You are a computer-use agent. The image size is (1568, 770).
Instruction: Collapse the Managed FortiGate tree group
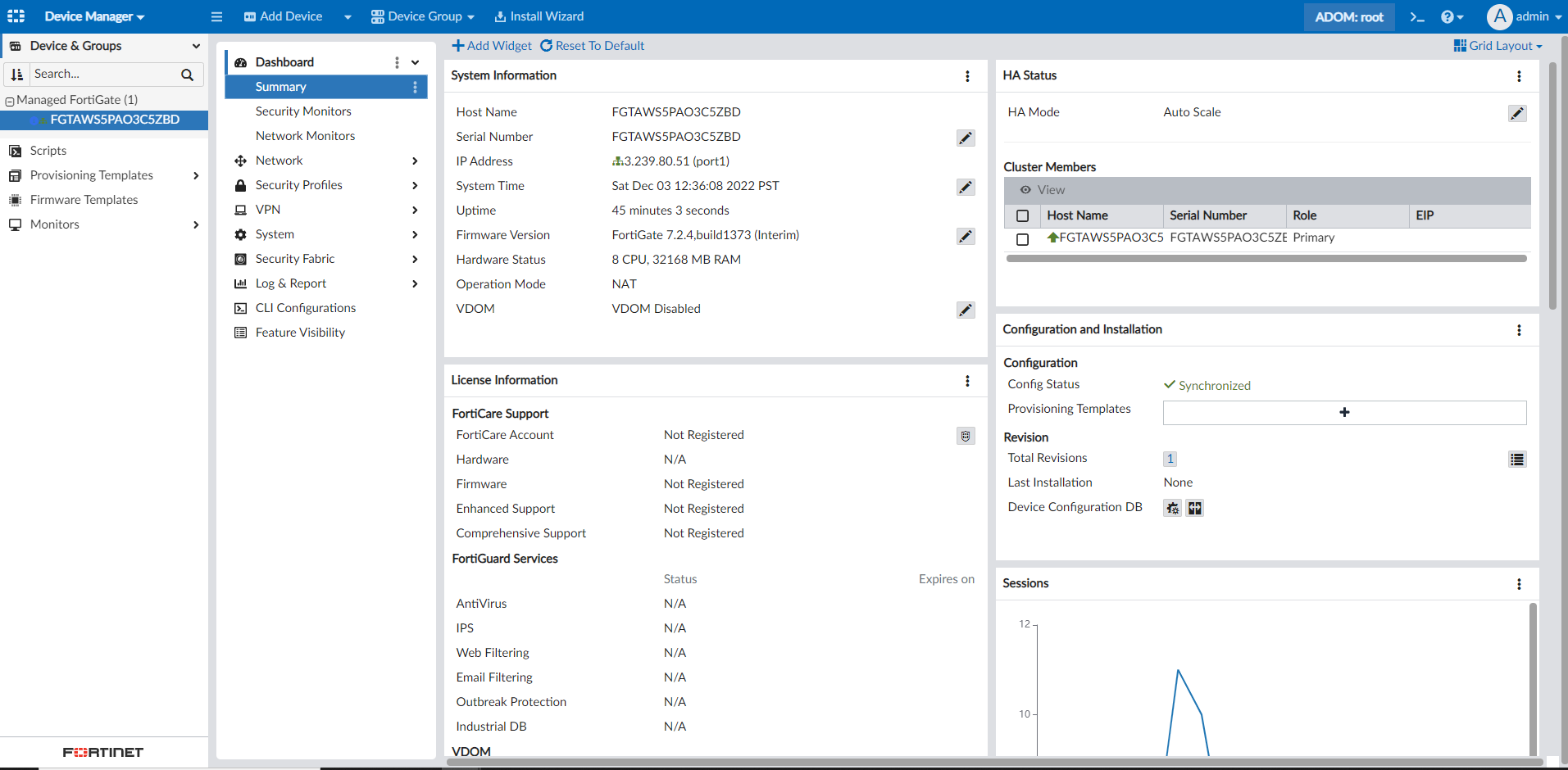10,101
